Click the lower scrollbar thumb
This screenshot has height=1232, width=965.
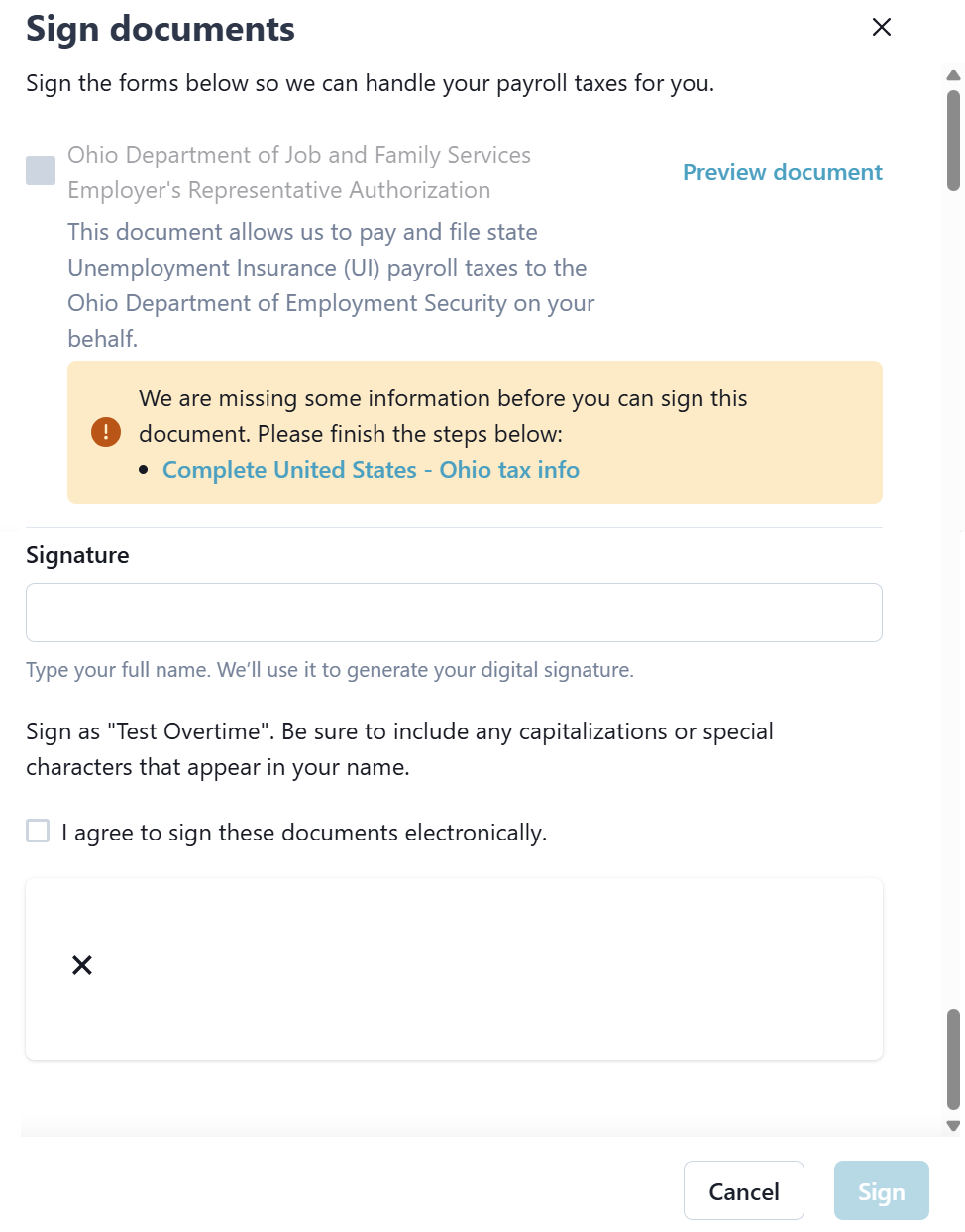tap(953, 1059)
